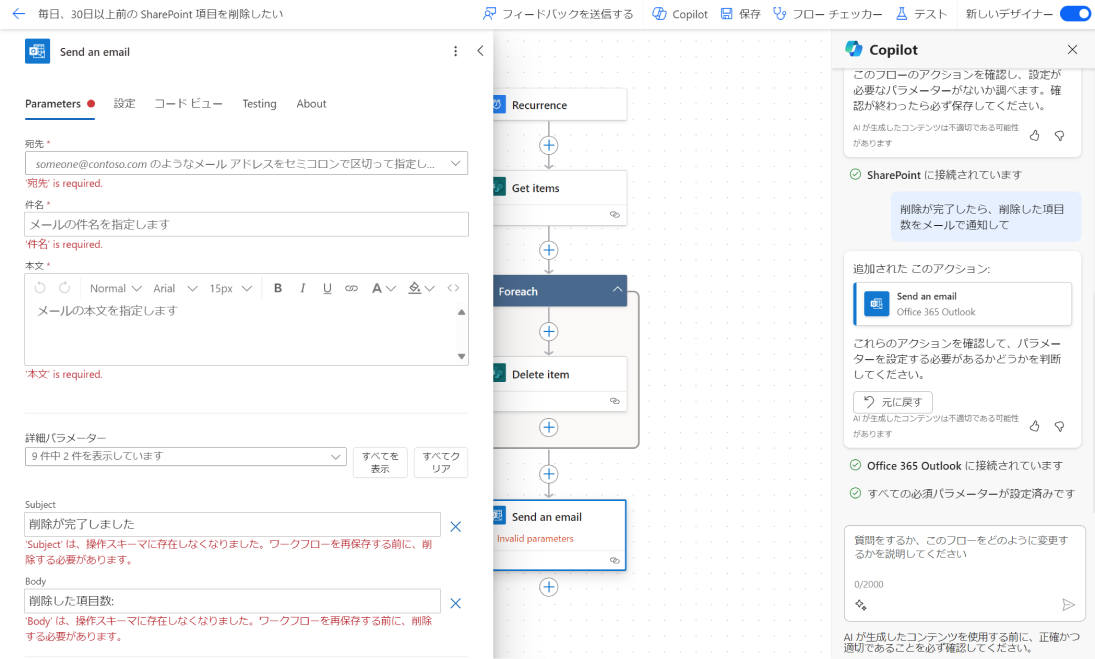Add step inside Foreach above Delete item
This screenshot has width=1095, height=659.
click(549, 332)
